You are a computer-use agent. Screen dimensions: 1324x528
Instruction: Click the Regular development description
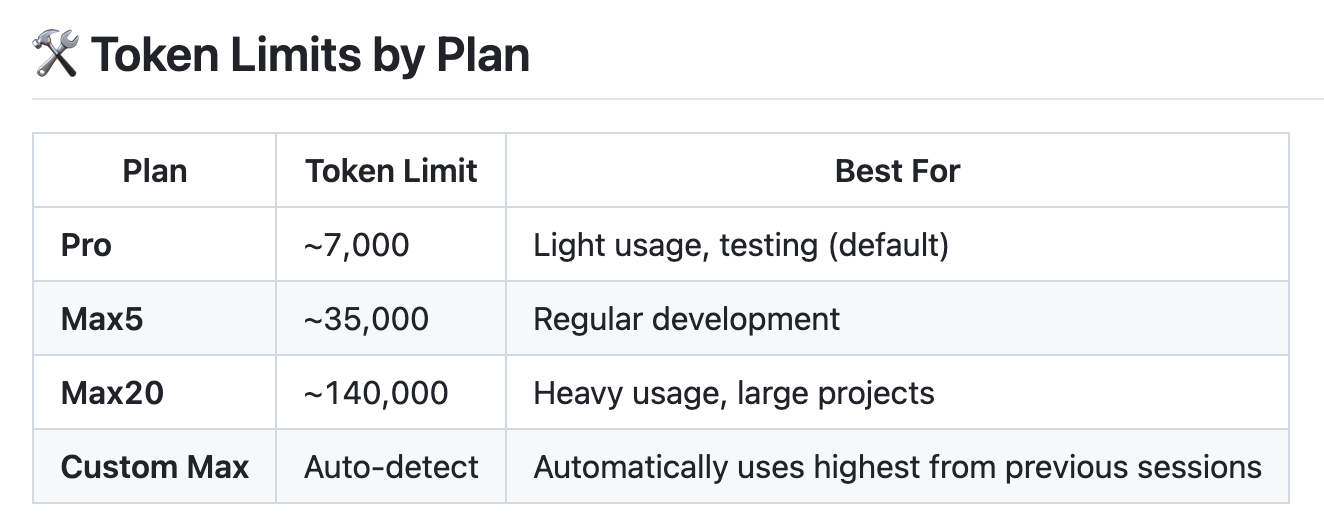click(687, 319)
